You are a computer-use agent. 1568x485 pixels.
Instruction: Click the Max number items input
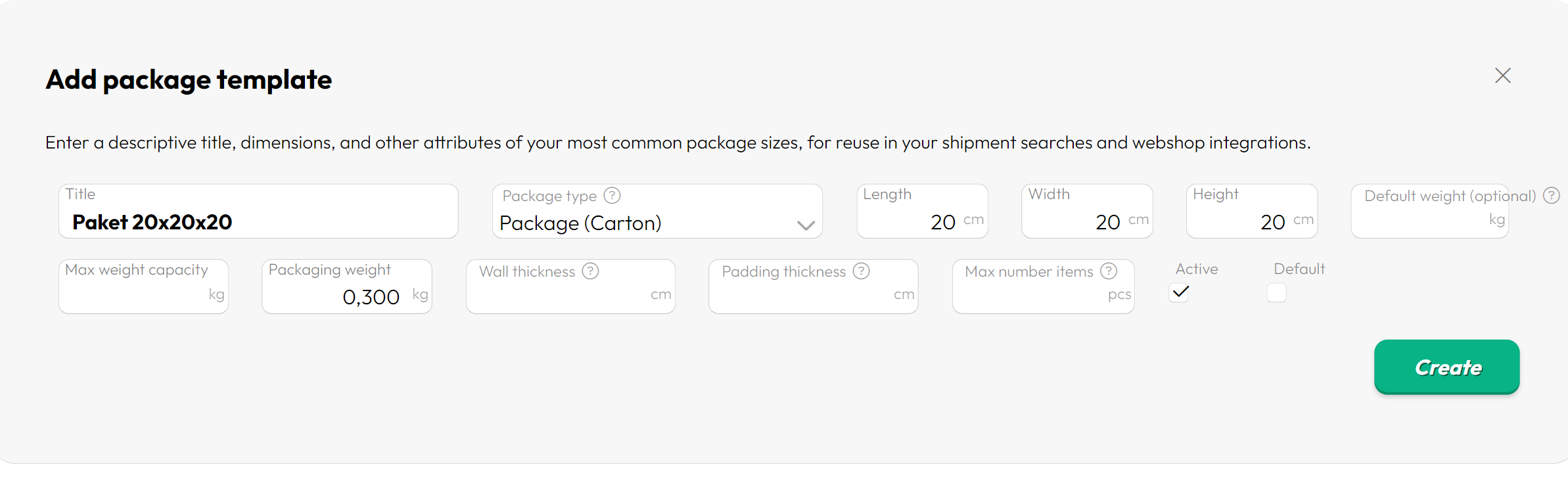click(x=1032, y=296)
